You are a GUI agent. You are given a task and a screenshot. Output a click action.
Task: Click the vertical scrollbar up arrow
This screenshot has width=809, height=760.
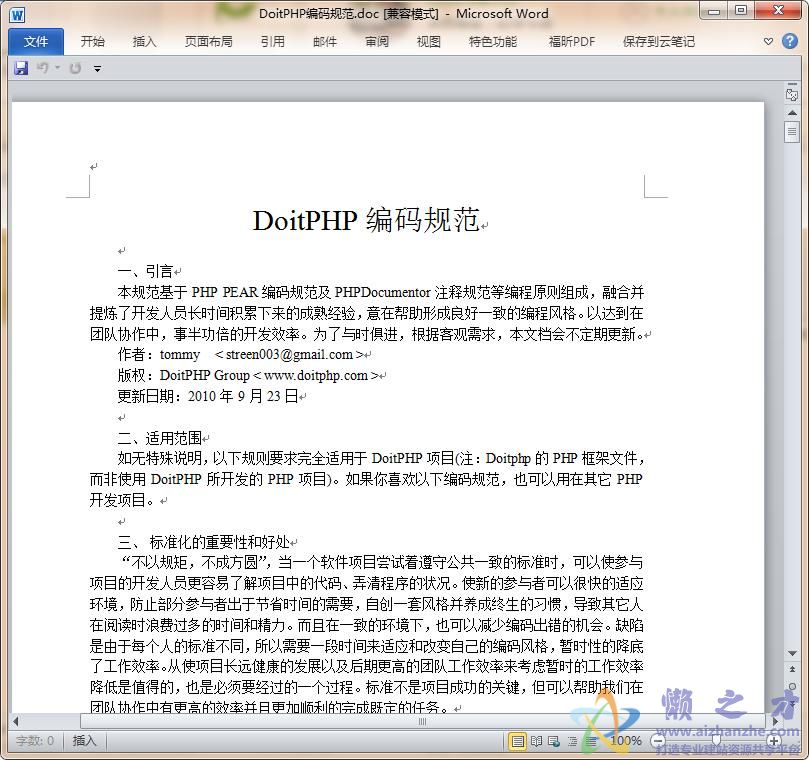click(x=792, y=112)
